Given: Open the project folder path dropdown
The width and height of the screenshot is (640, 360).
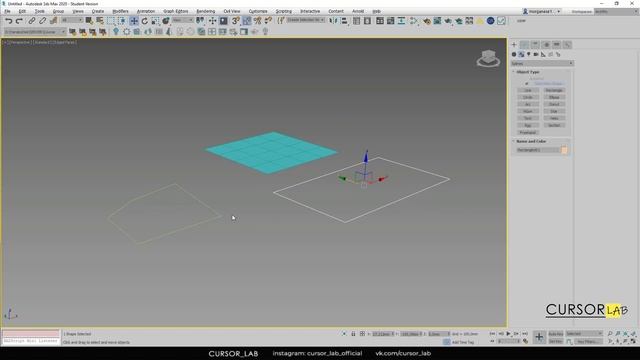Looking at the screenshot, I should (x=35, y=32).
